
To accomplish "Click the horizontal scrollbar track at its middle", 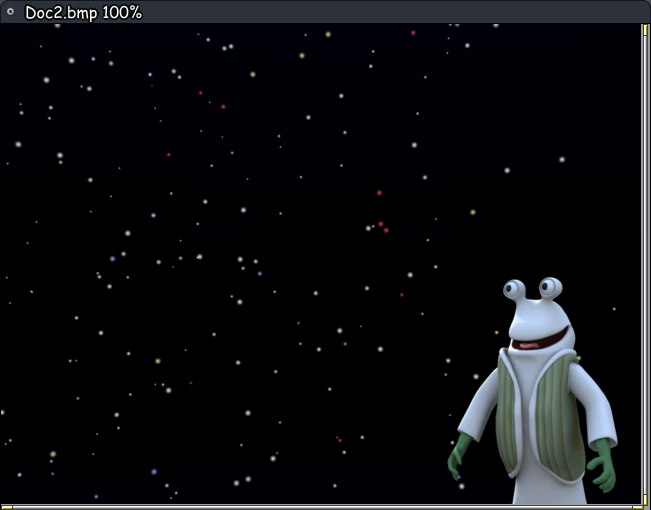I will click(321, 507).
